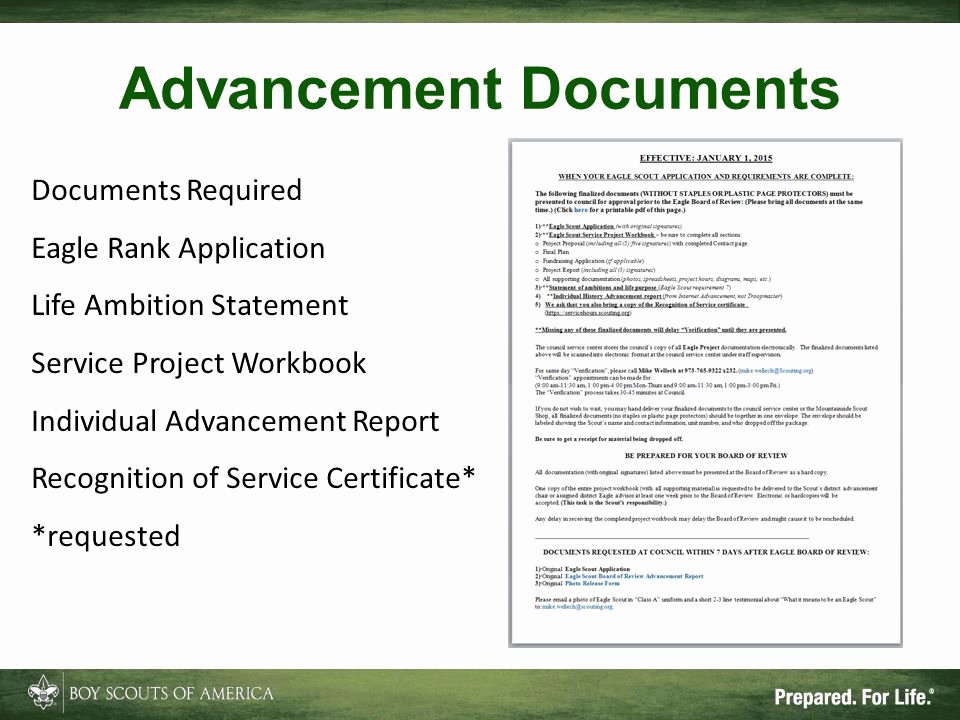960x720 pixels.
Task: Select "Recognition of Service Certificate*" line
Action: tap(253, 478)
